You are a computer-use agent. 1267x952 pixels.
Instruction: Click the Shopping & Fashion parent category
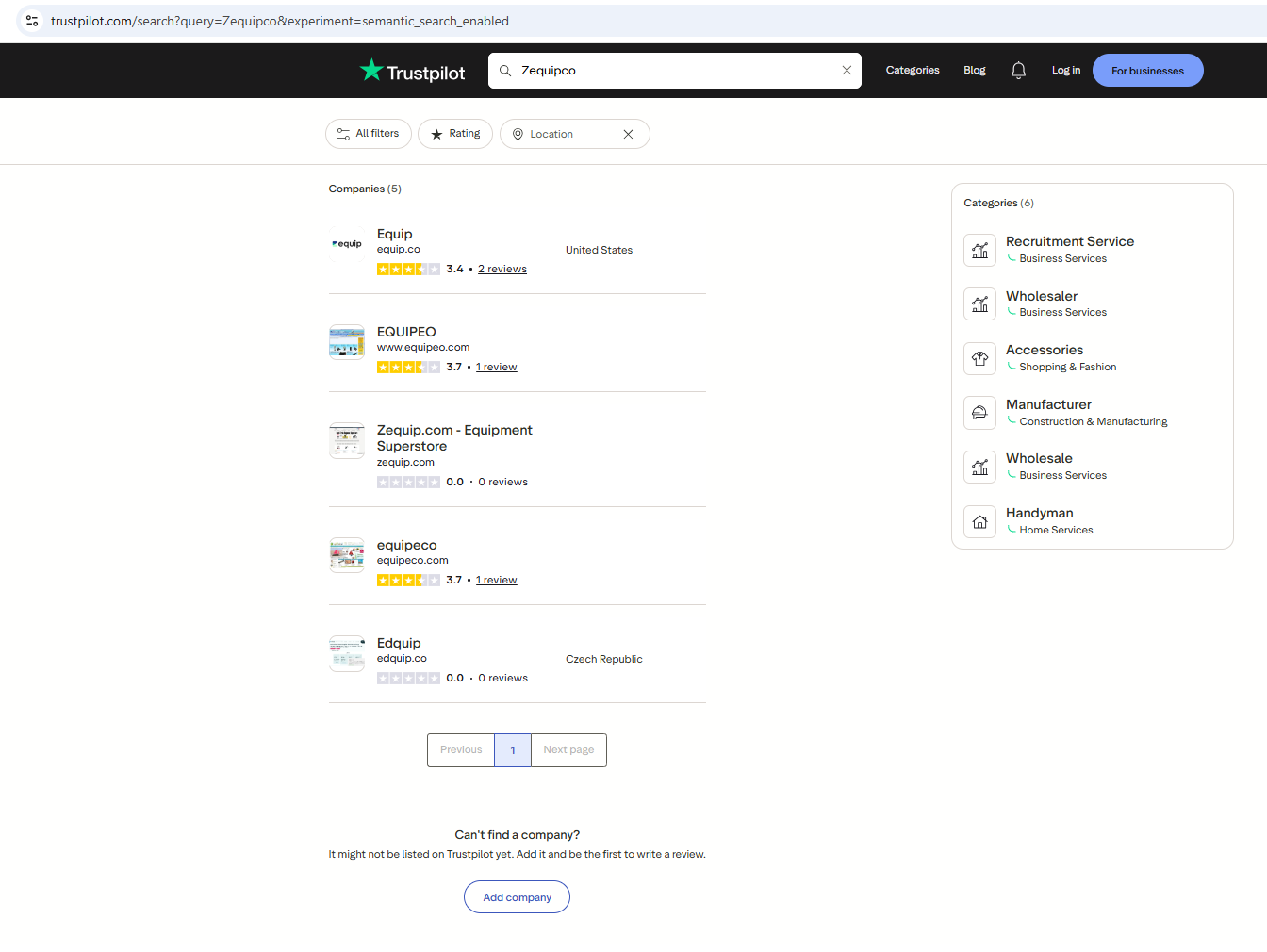click(x=1068, y=368)
